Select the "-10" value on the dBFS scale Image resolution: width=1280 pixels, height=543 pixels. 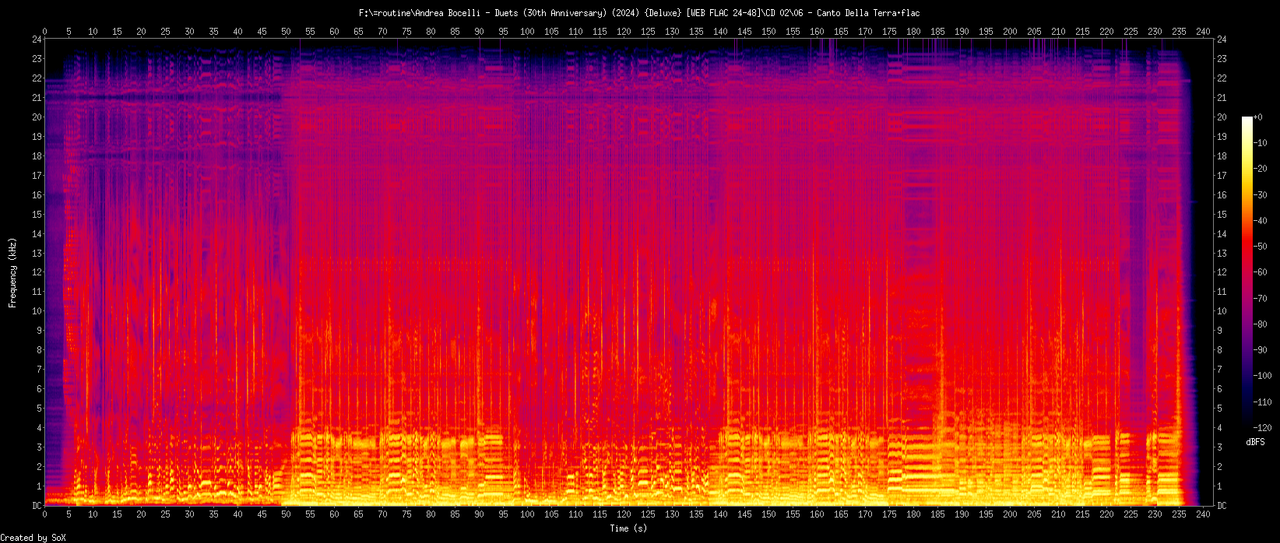(1261, 143)
